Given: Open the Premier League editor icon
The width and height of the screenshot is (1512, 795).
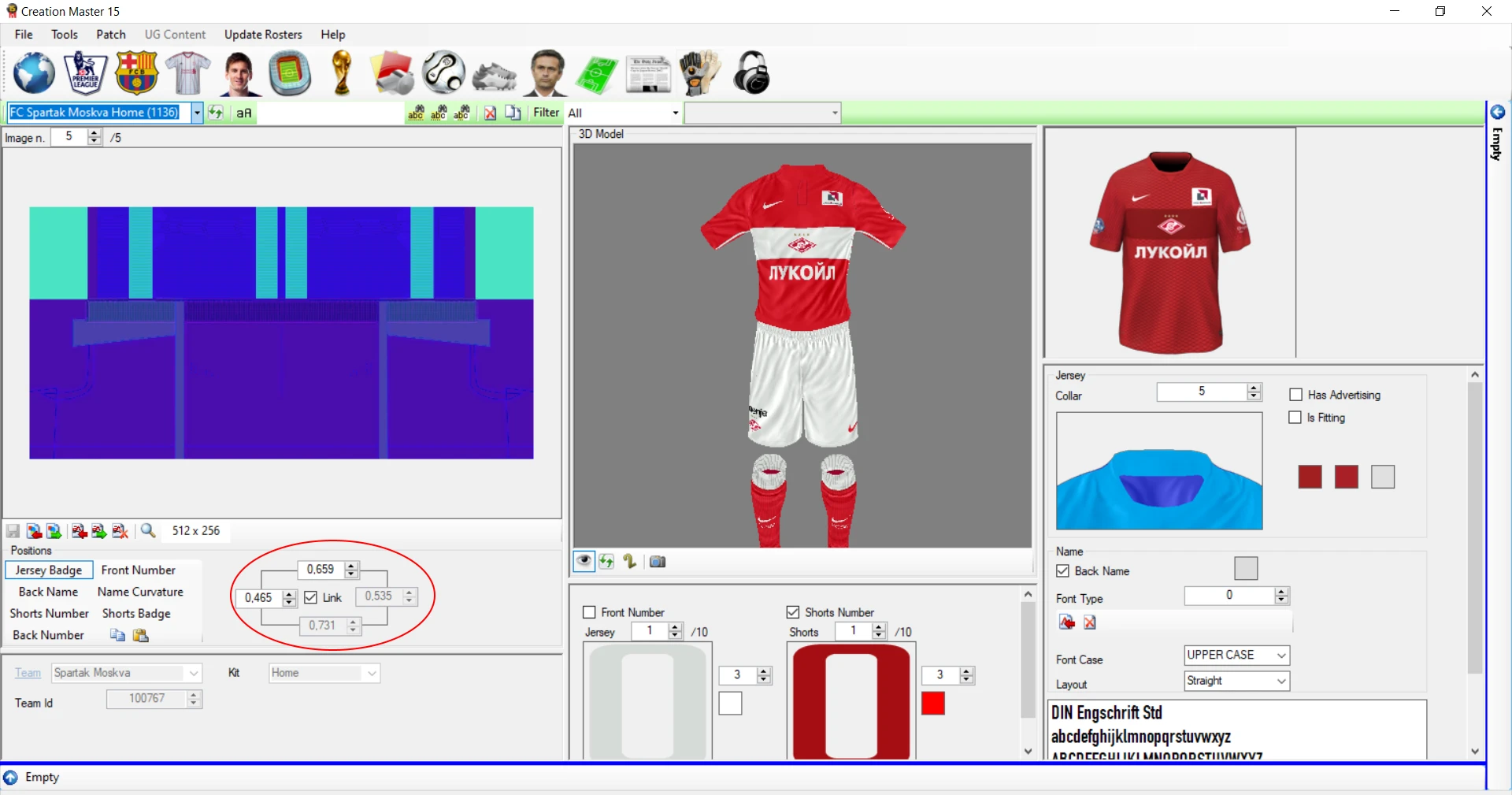Looking at the screenshot, I should 85,73.
